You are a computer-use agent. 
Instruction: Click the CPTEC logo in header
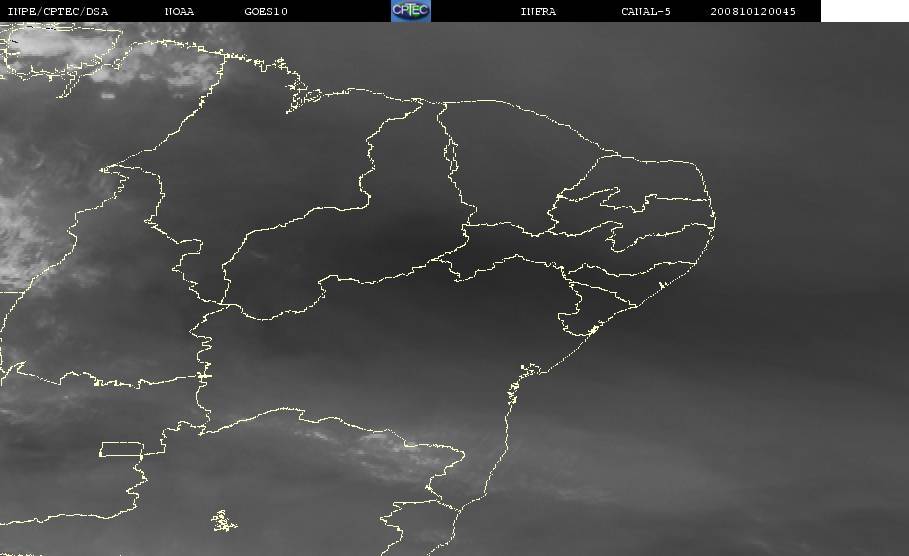pos(411,11)
